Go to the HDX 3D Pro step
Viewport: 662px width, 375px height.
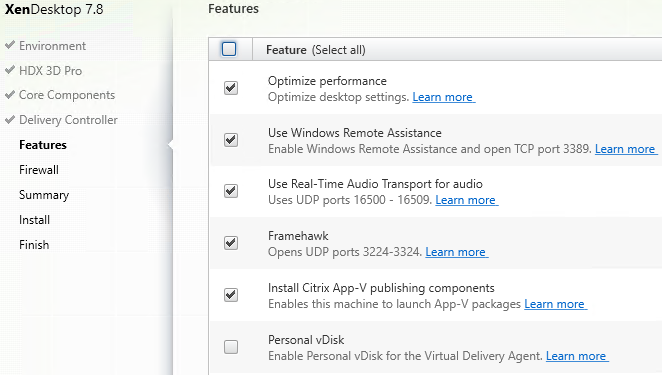pos(51,71)
